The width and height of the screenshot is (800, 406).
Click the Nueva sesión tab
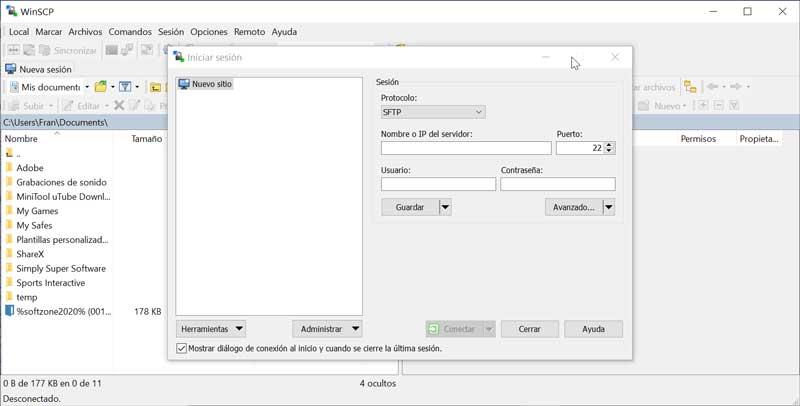click(39, 69)
